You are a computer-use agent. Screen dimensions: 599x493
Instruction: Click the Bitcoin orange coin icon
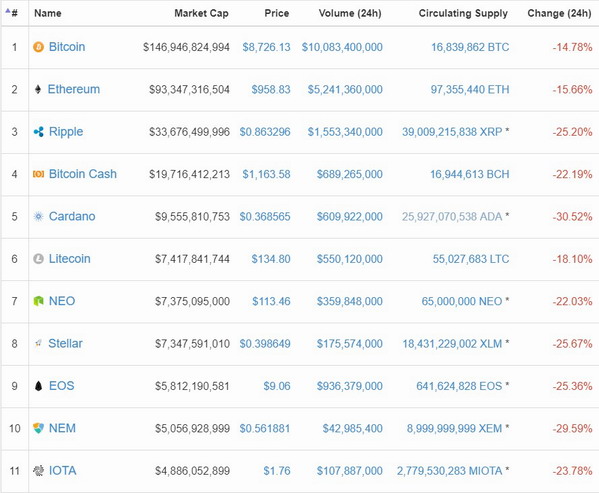[x=38, y=47]
